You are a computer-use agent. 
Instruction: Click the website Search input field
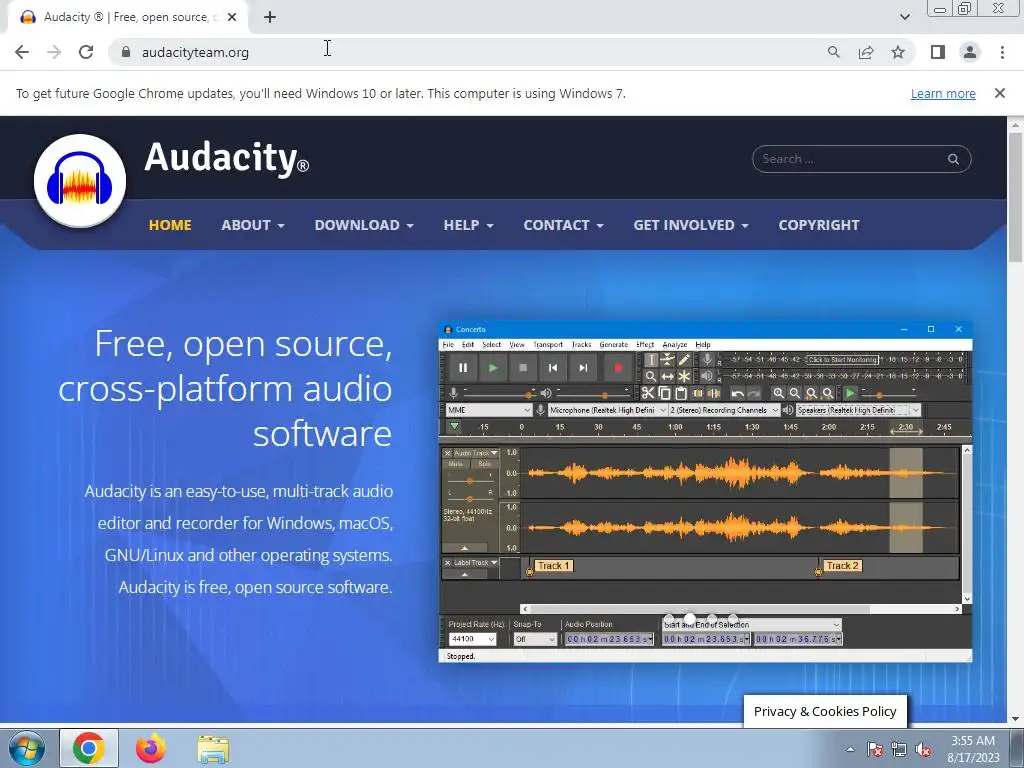(x=861, y=159)
